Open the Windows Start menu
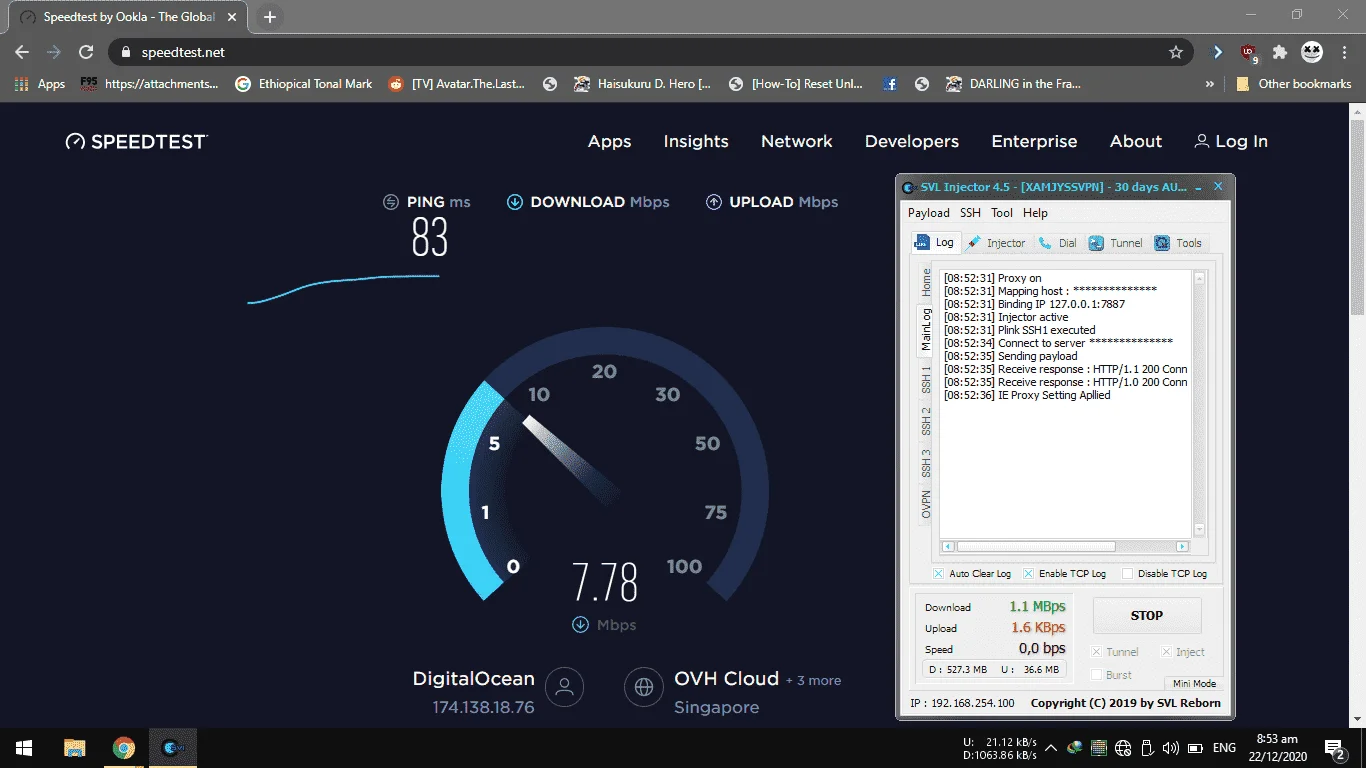1366x768 pixels. point(24,748)
